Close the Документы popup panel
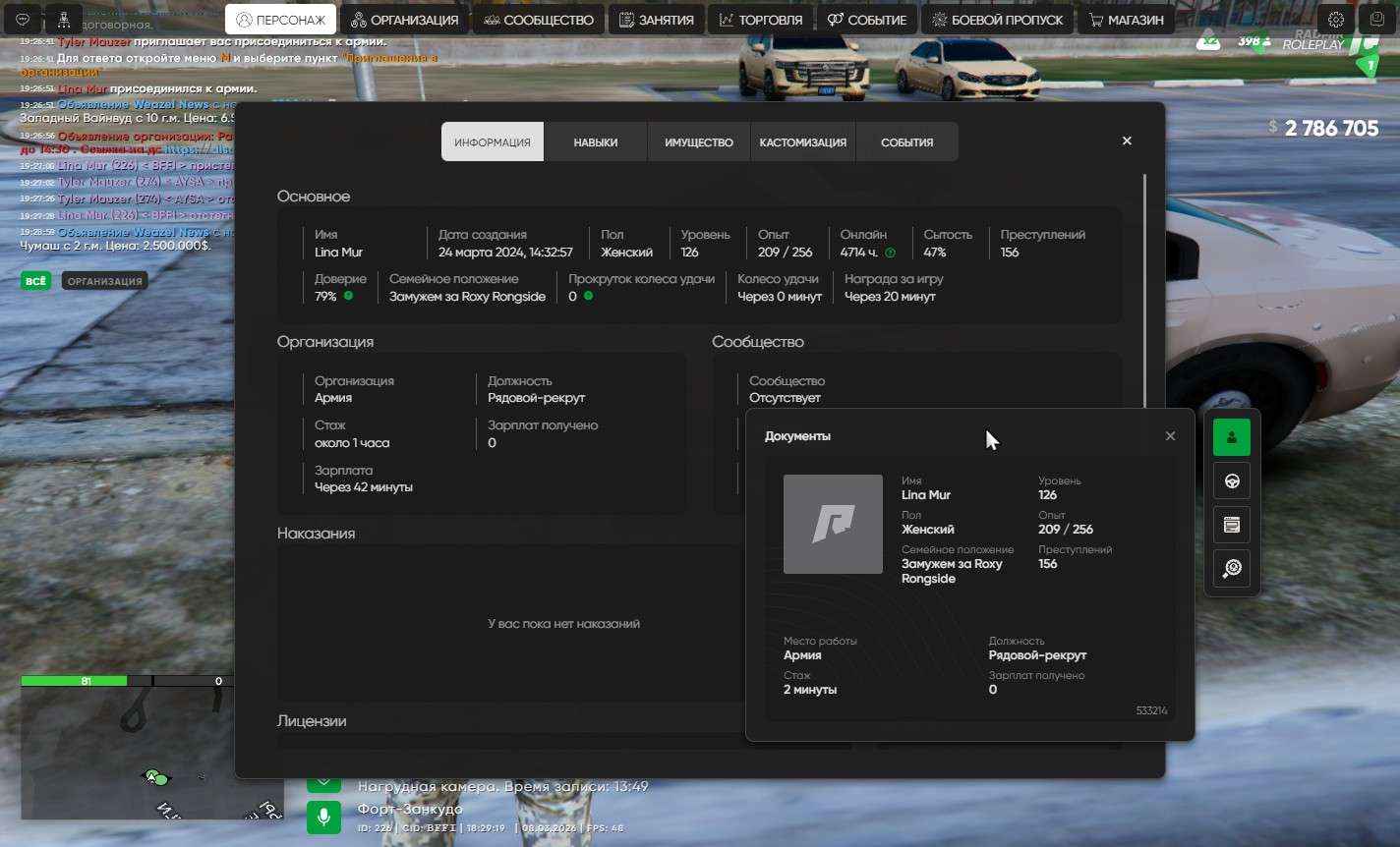 click(x=1170, y=436)
